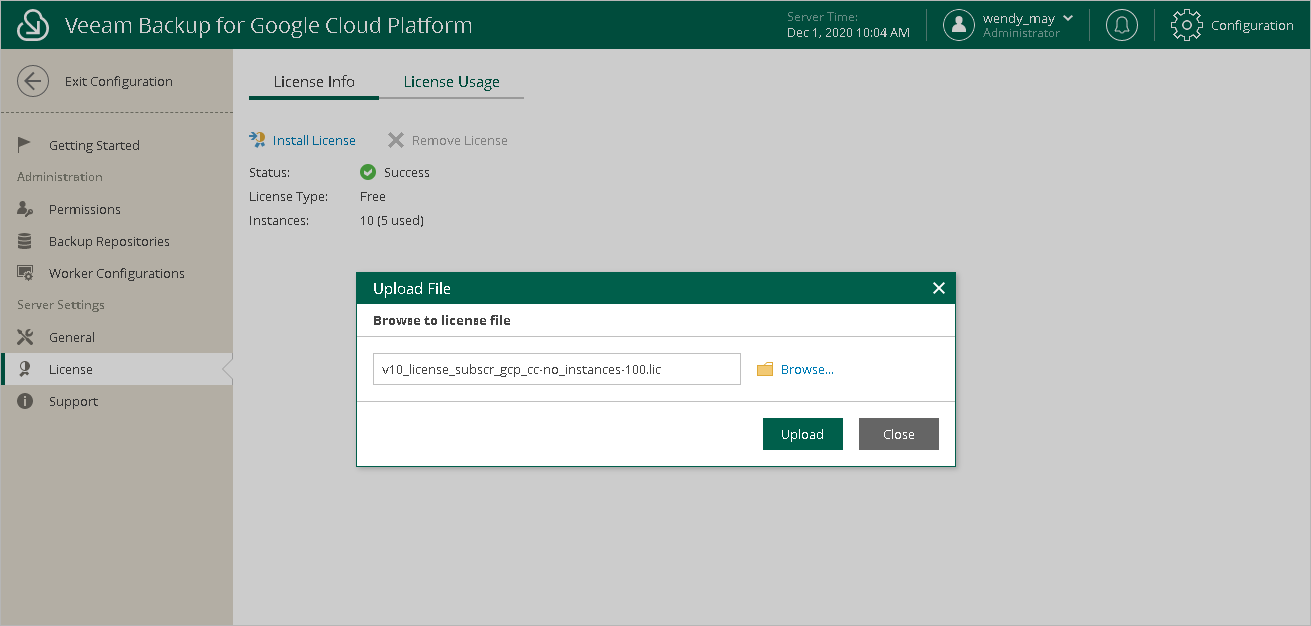Click Exit Configuration text
The image size is (1311, 626).
[119, 81]
